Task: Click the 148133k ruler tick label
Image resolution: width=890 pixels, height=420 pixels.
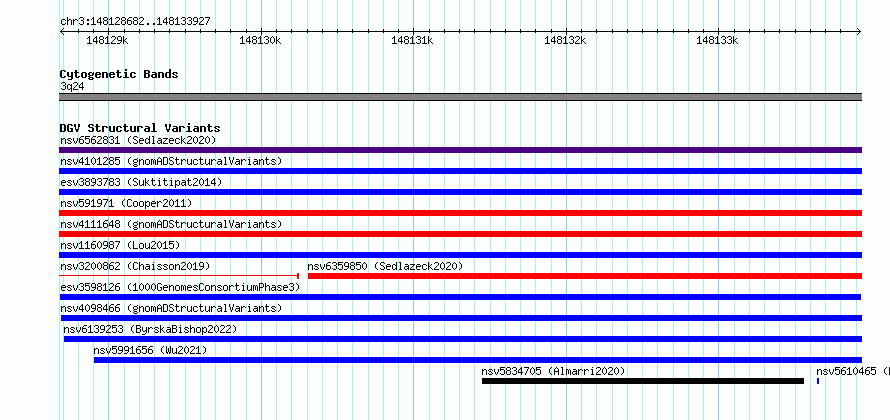Action: (717, 40)
